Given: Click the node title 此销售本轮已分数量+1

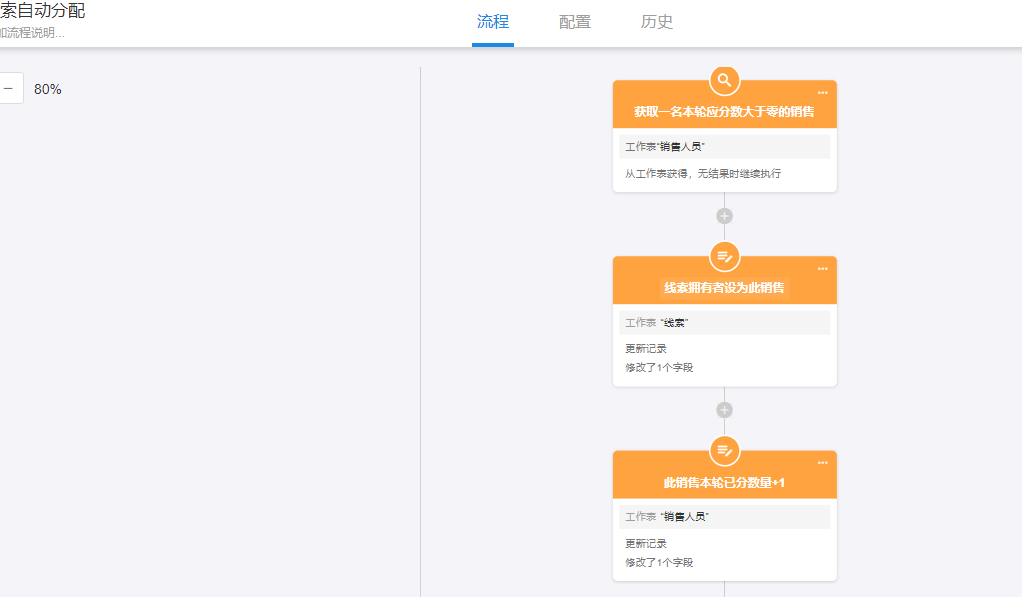Looking at the screenshot, I should click(724, 483).
